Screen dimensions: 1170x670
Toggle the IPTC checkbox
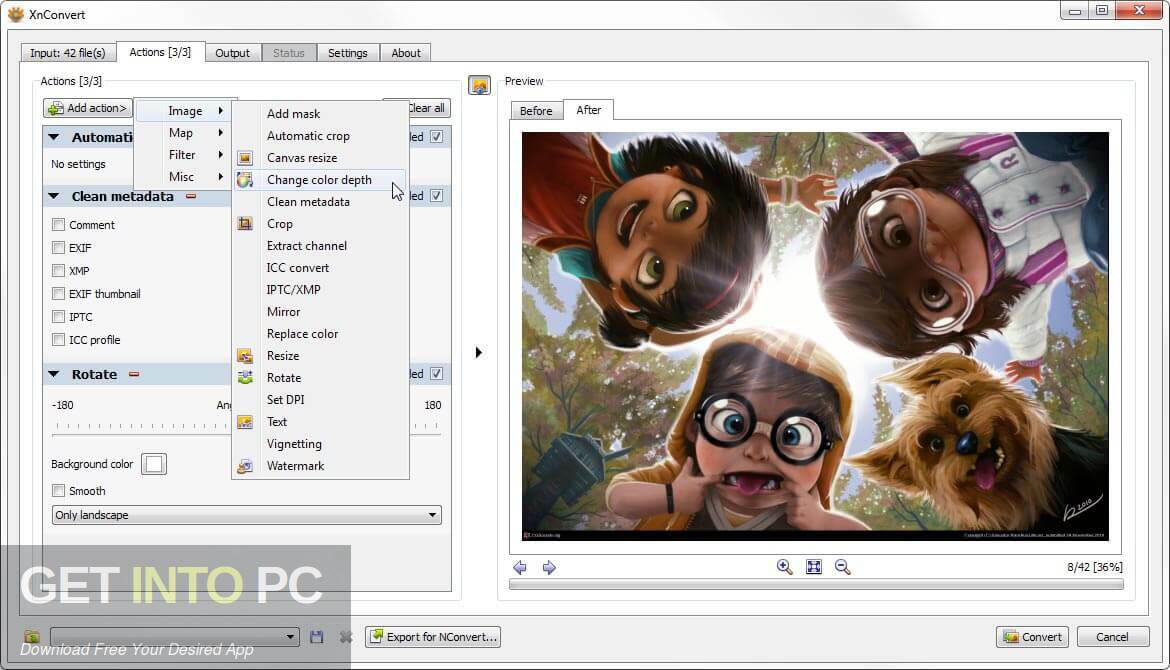(58, 317)
